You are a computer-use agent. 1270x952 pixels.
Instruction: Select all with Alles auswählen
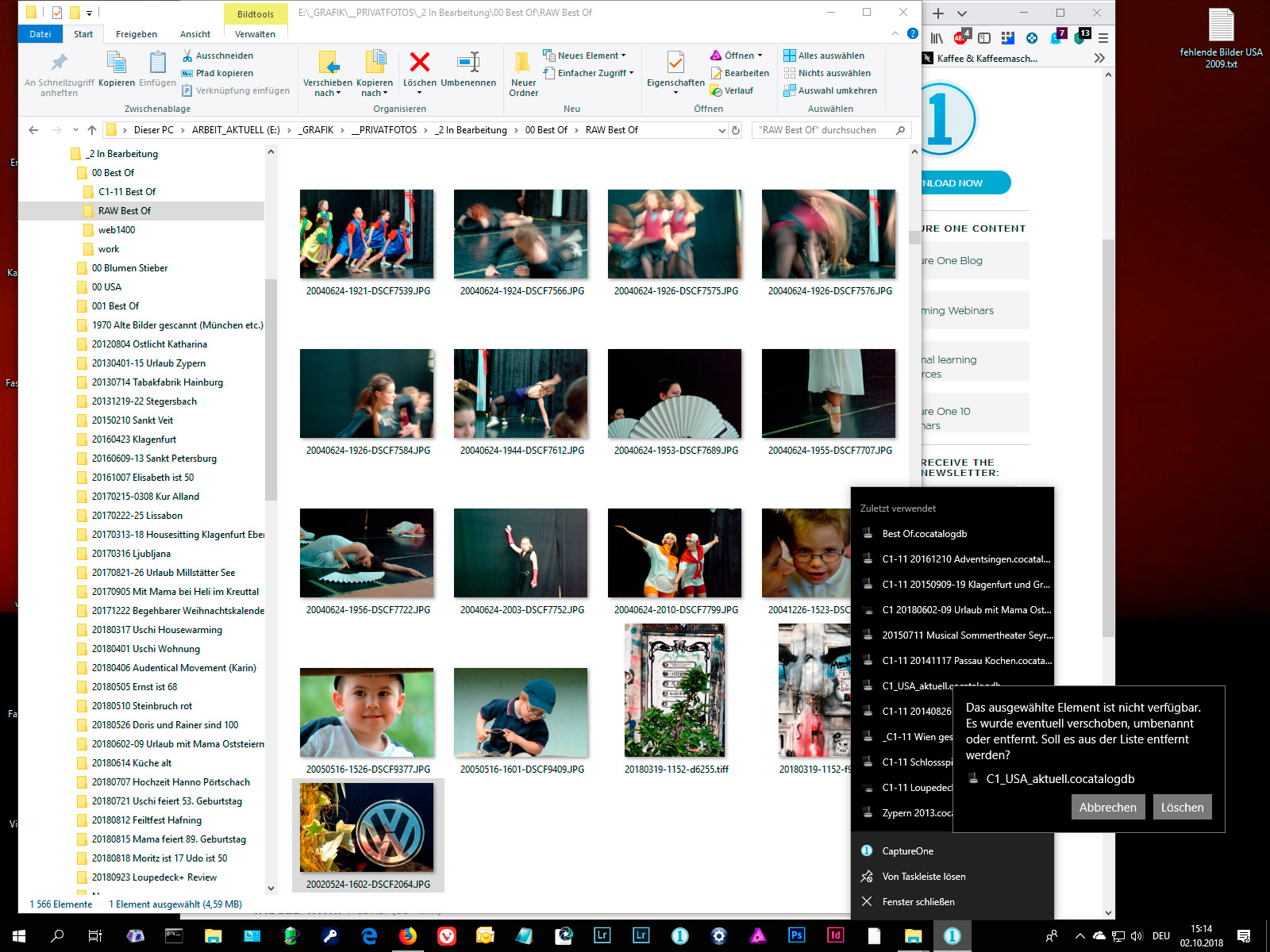coord(824,56)
